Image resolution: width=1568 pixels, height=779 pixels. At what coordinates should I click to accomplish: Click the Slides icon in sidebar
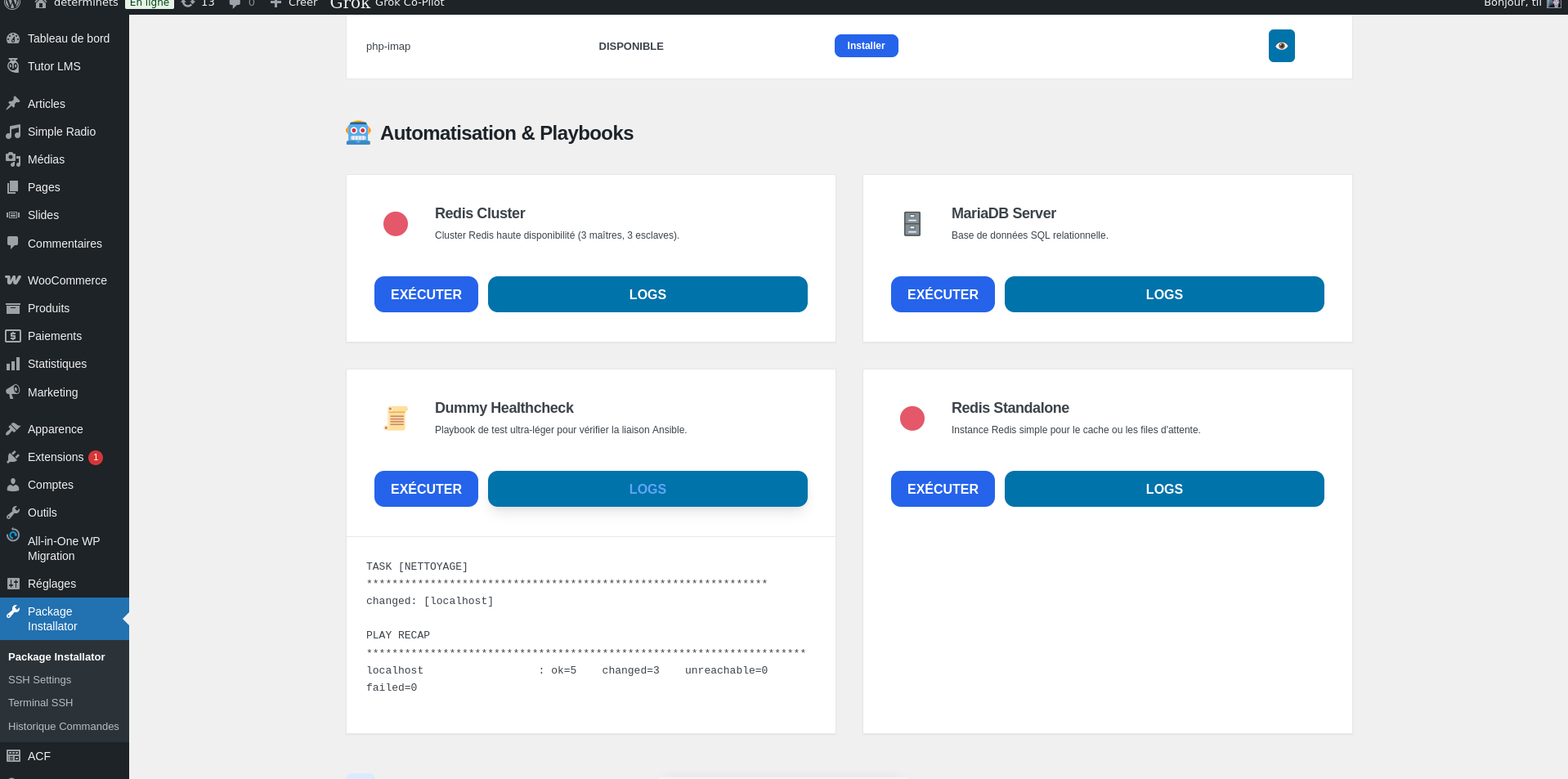tap(13, 215)
